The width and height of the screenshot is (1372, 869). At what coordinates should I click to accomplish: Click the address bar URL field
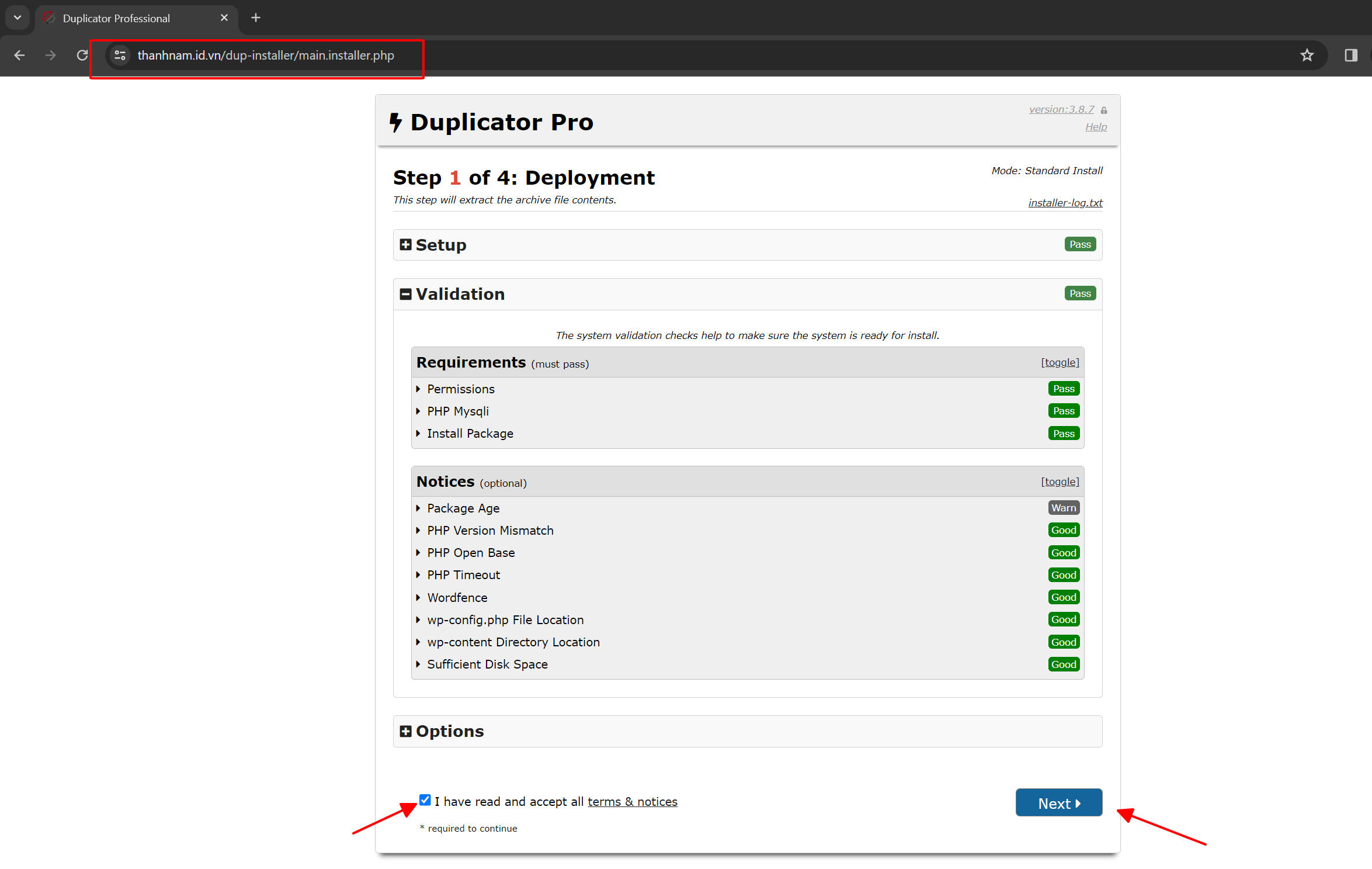(266, 55)
